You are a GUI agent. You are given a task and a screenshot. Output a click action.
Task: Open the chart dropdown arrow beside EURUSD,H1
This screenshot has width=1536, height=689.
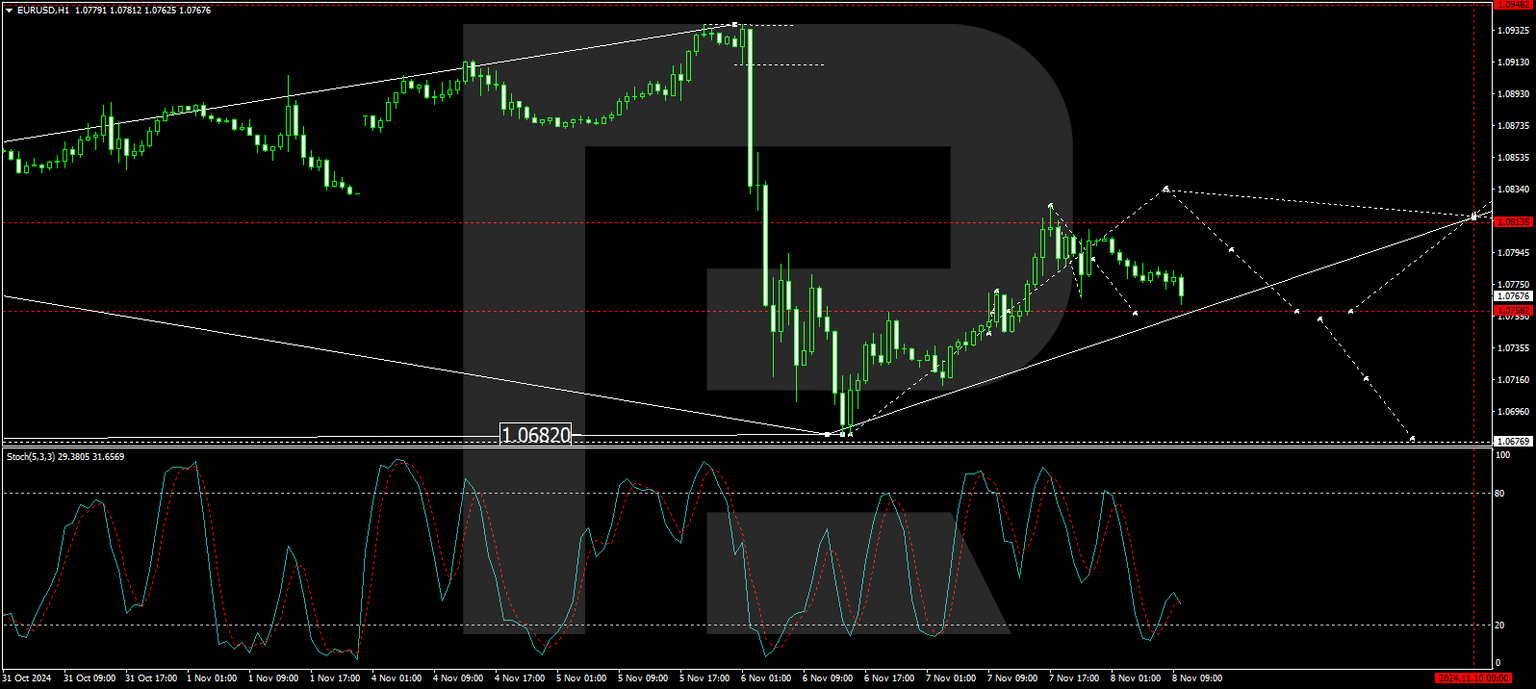point(8,10)
